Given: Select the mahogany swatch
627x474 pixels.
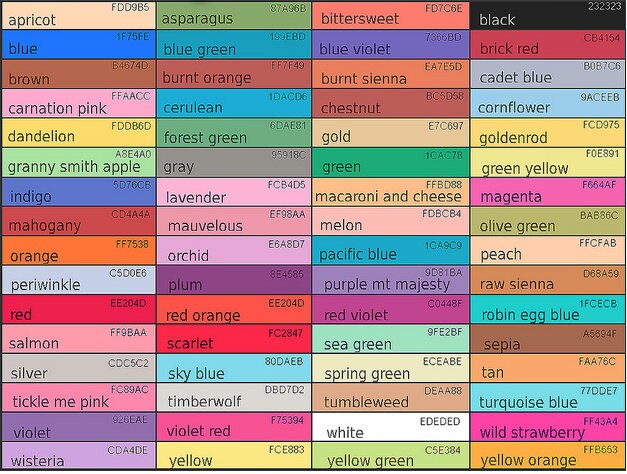Looking at the screenshot, I should (x=78, y=221).
